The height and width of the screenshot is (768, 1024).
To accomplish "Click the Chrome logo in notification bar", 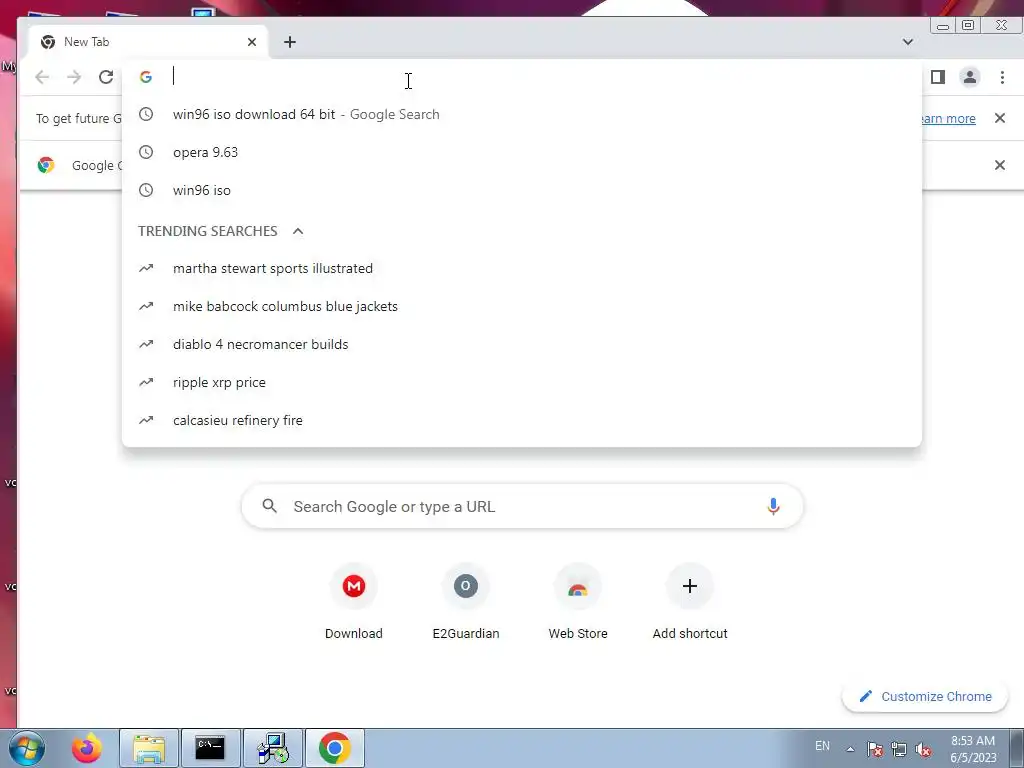I will pyautogui.click(x=46, y=165).
